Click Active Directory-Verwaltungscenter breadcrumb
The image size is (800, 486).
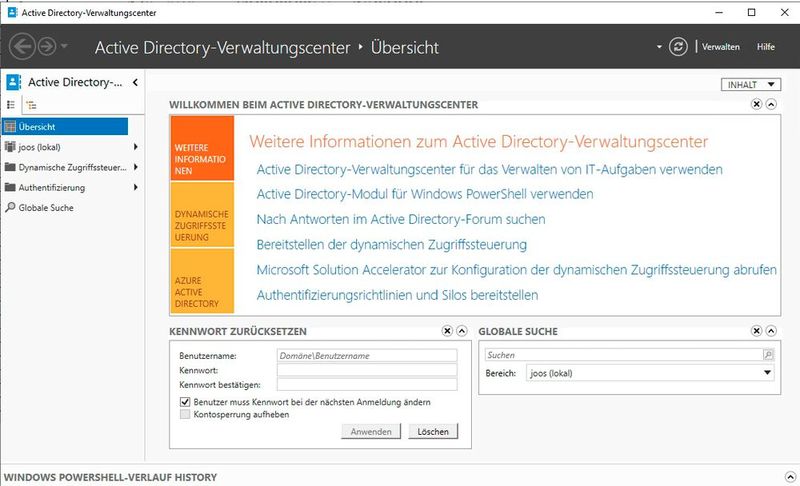(x=222, y=47)
